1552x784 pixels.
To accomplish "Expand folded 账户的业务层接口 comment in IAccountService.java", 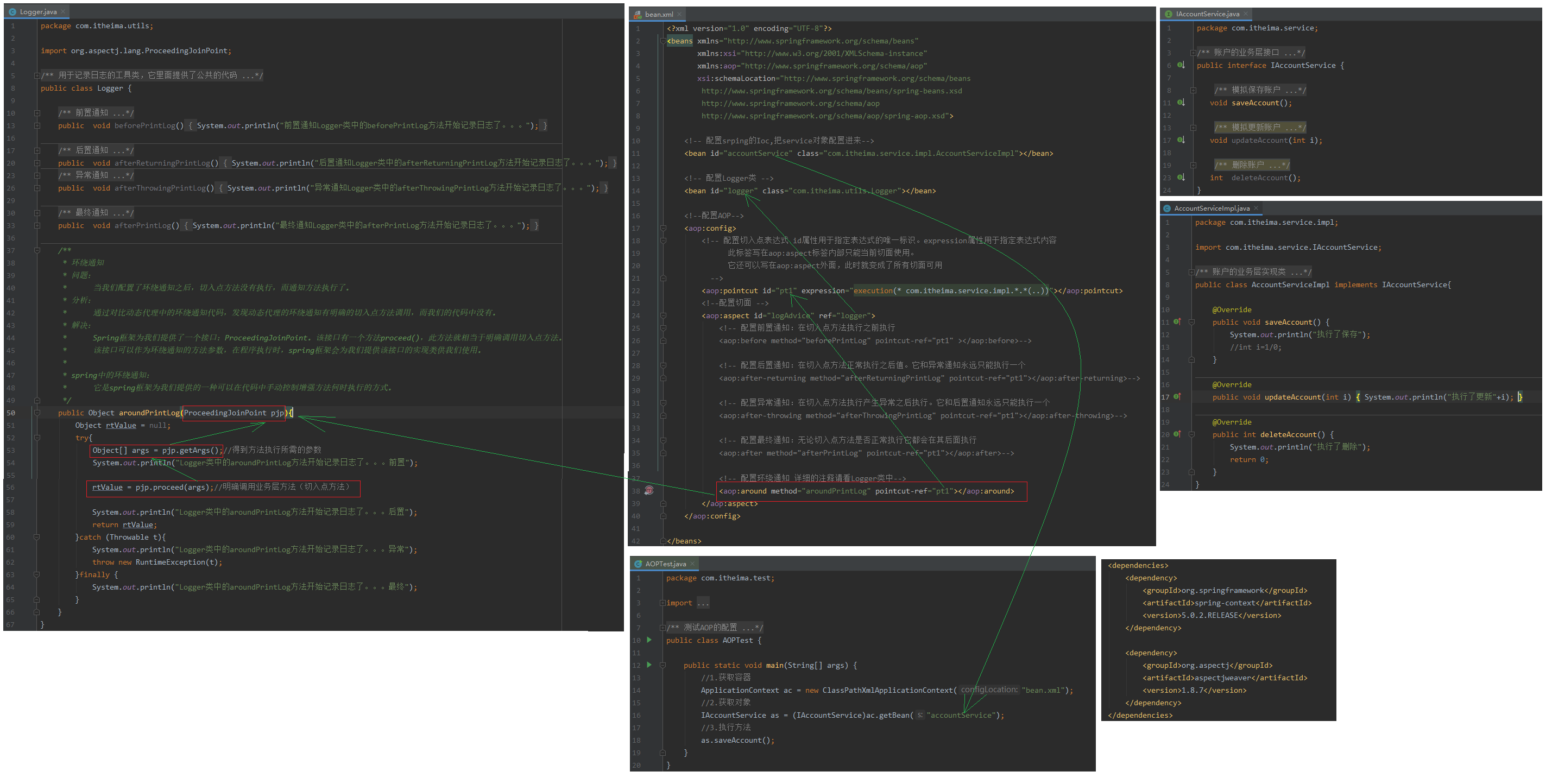I will [1193, 53].
